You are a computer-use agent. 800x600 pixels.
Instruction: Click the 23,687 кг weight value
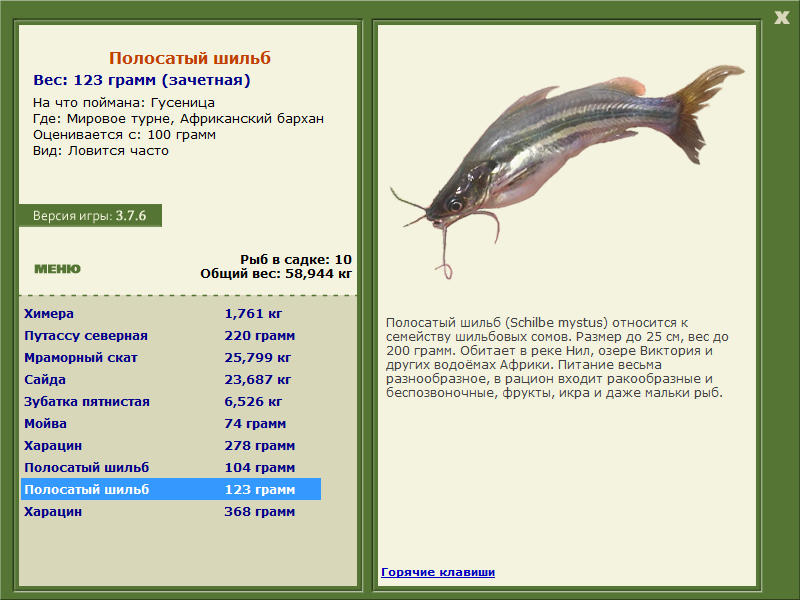click(258, 380)
